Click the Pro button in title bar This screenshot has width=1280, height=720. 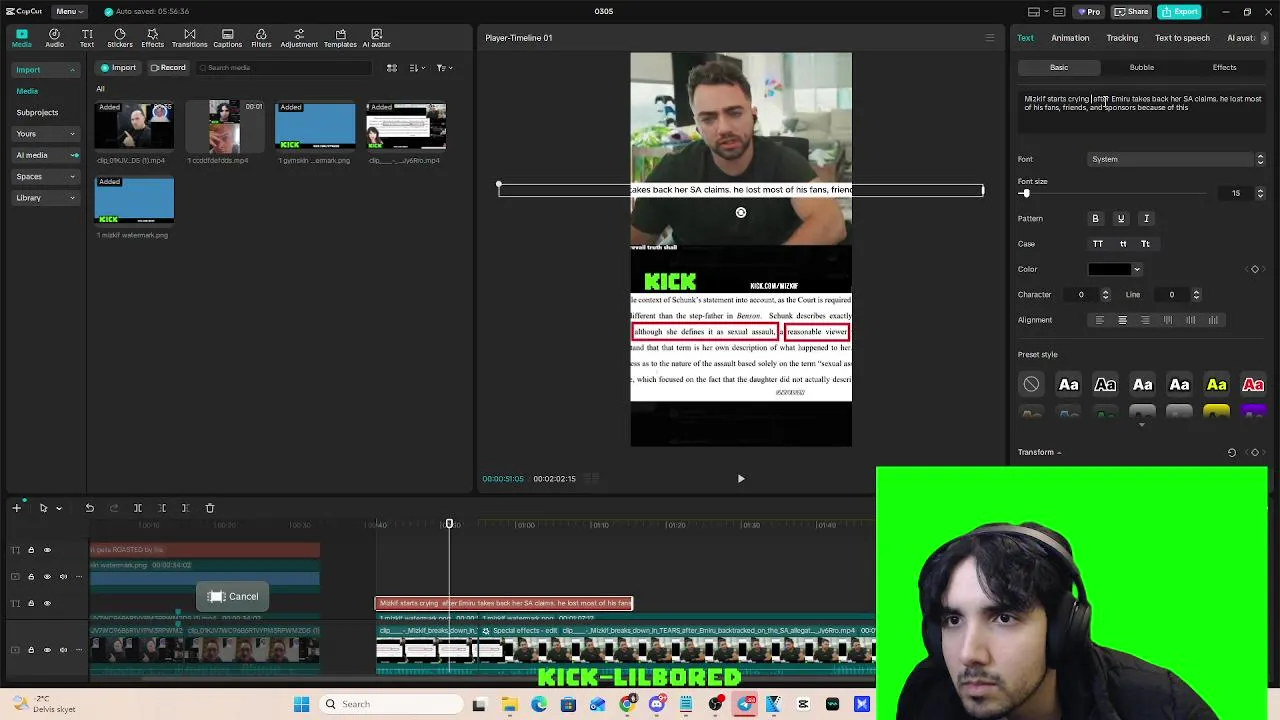(x=1088, y=12)
